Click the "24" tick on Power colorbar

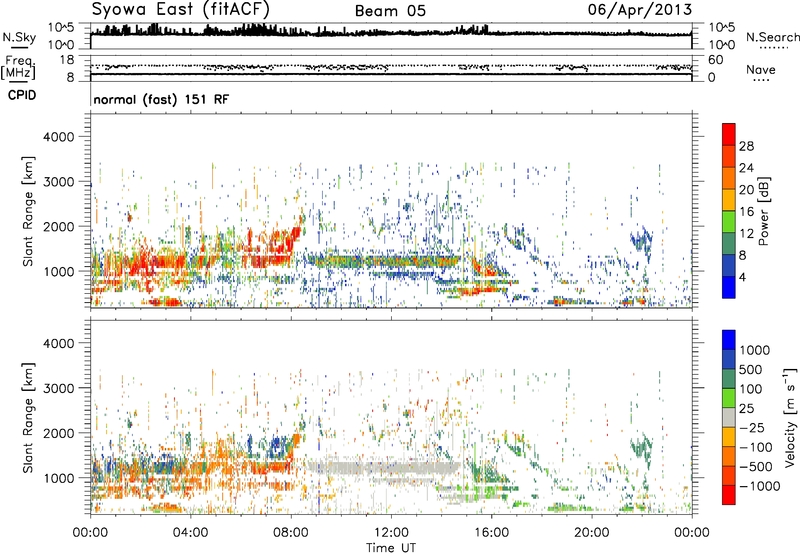tap(746, 168)
